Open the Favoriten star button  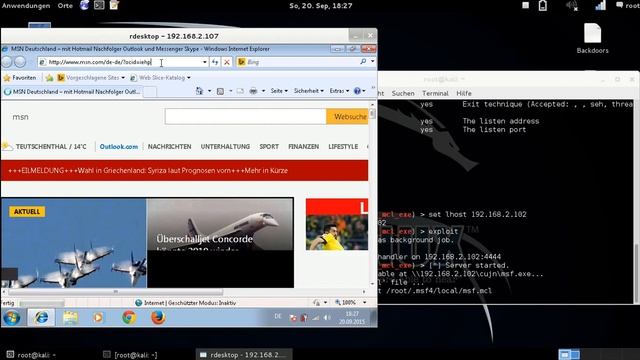(x=20, y=78)
